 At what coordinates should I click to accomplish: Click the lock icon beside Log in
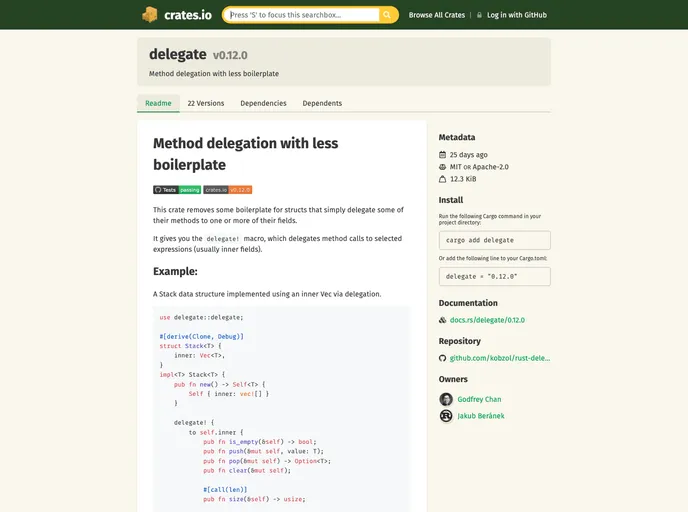click(479, 15)
